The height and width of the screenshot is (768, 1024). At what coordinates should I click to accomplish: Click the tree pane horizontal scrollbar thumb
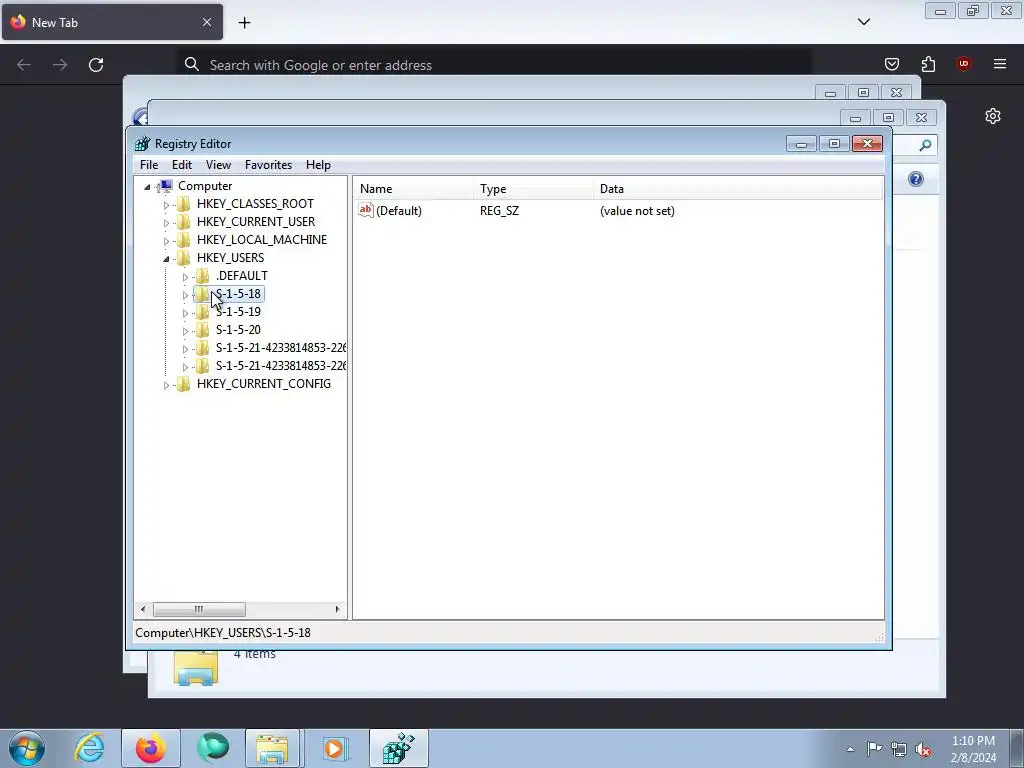(x=199, y=609)
